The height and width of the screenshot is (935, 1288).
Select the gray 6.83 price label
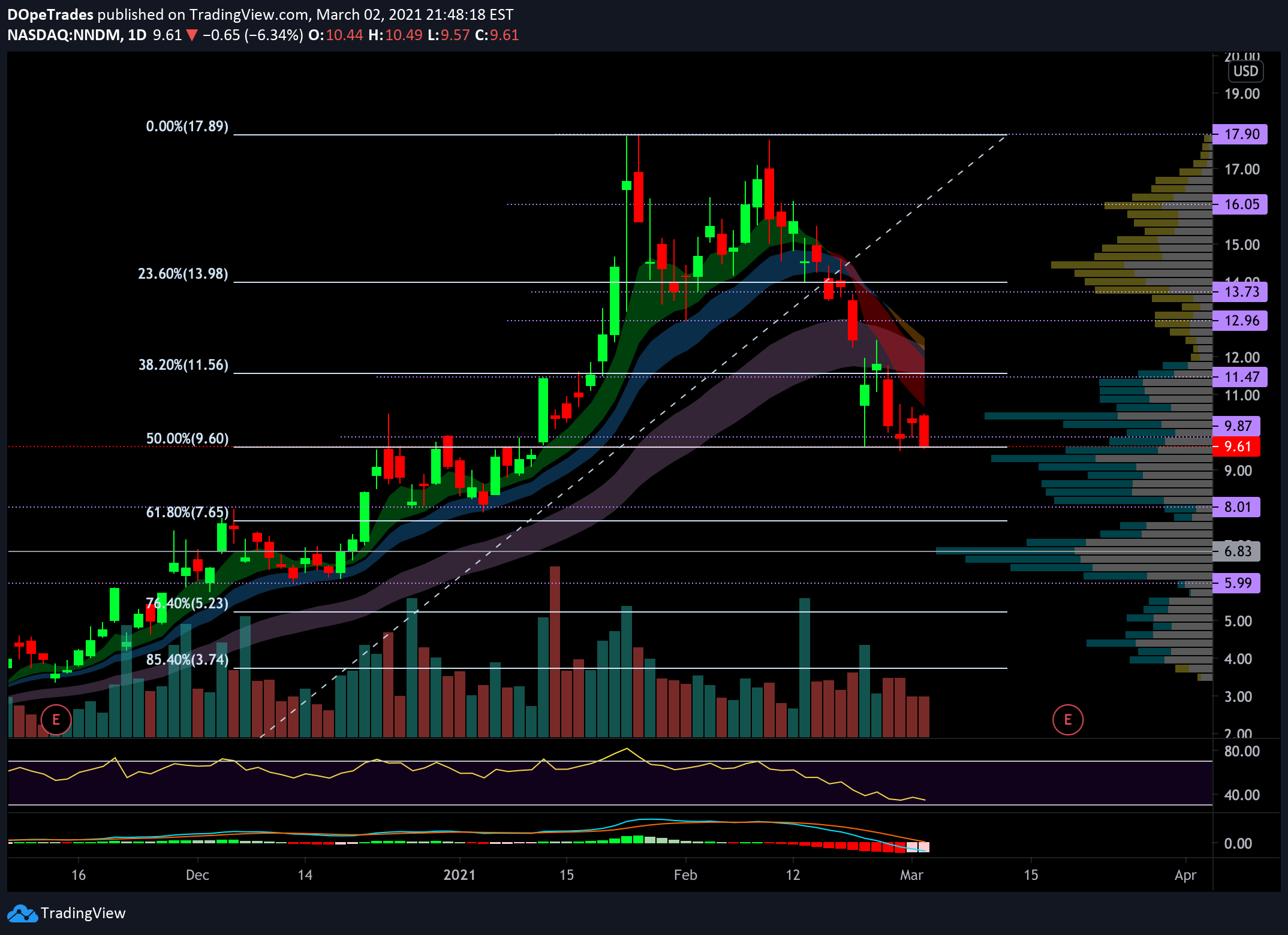(1236, 551)
